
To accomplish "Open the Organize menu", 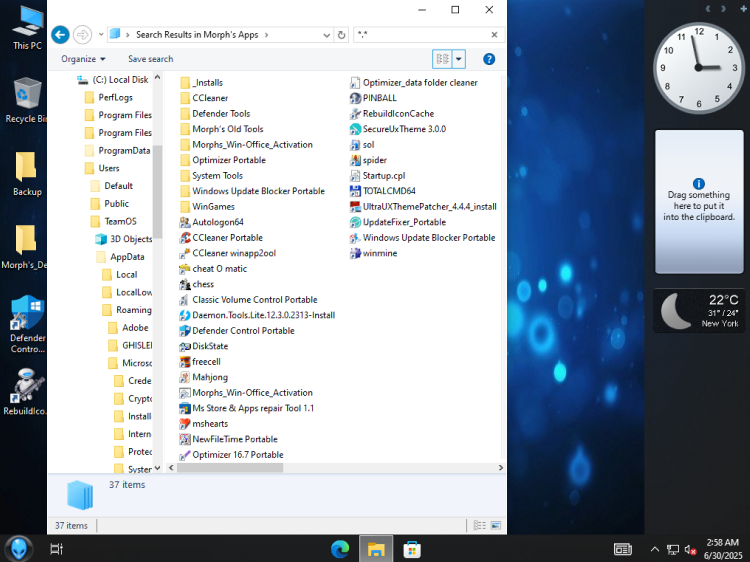I will pyautogui.click(x=83, y=59).
